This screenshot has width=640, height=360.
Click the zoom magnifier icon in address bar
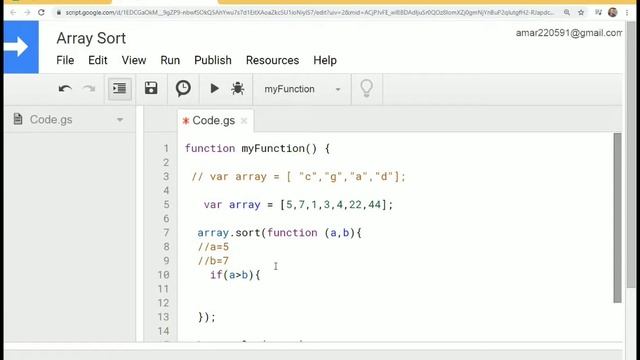tap(567, 13)
